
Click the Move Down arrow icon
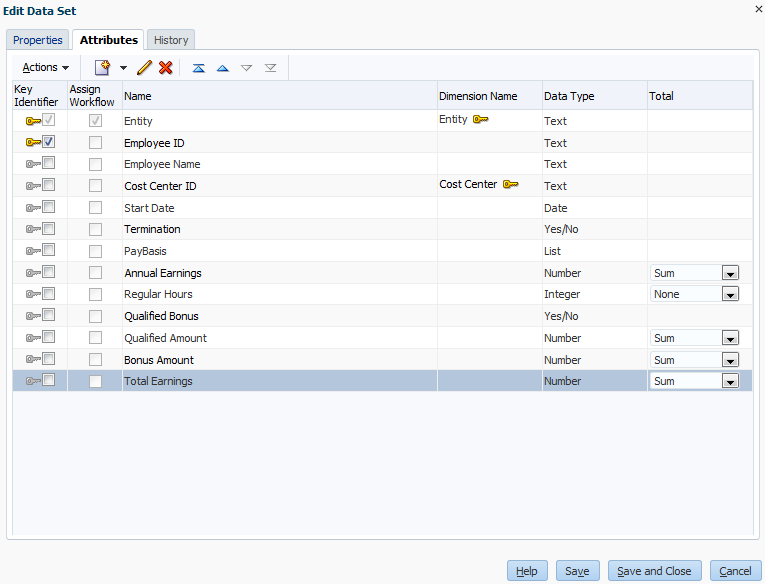click(246, 68)
